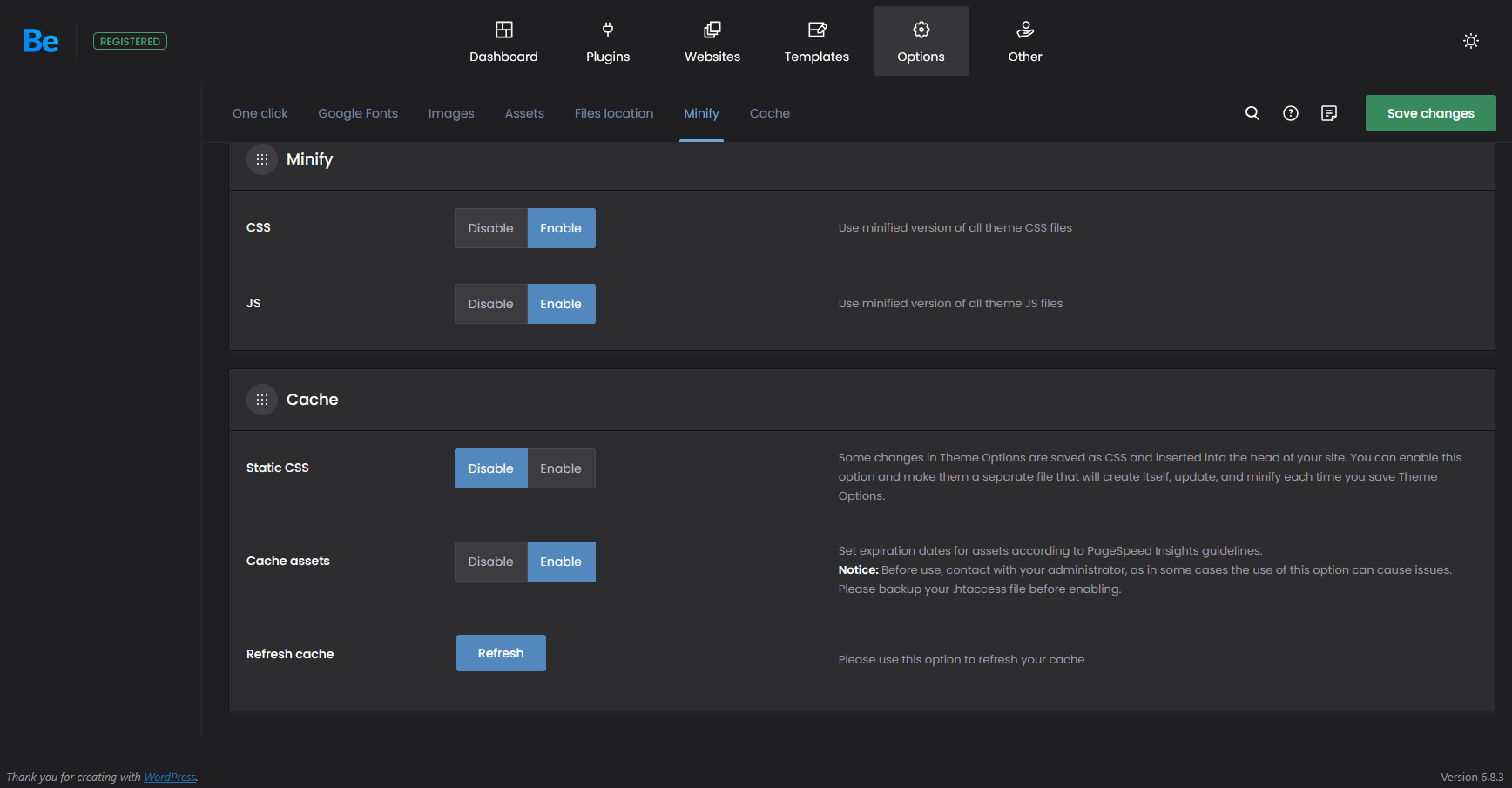Go to Websites section

[712, 41]
